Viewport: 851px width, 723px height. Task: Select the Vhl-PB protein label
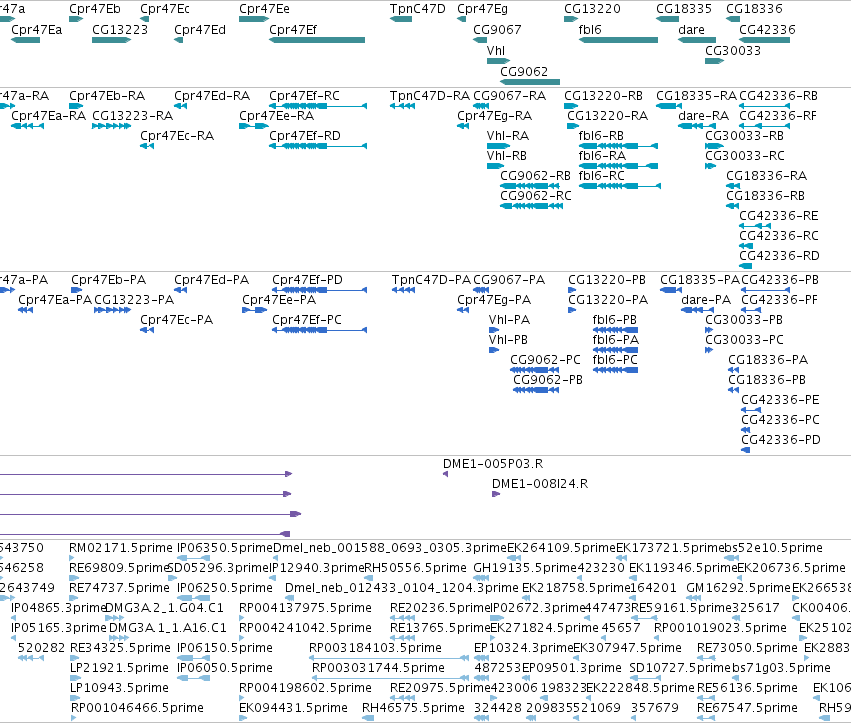[x=508, y=340]
